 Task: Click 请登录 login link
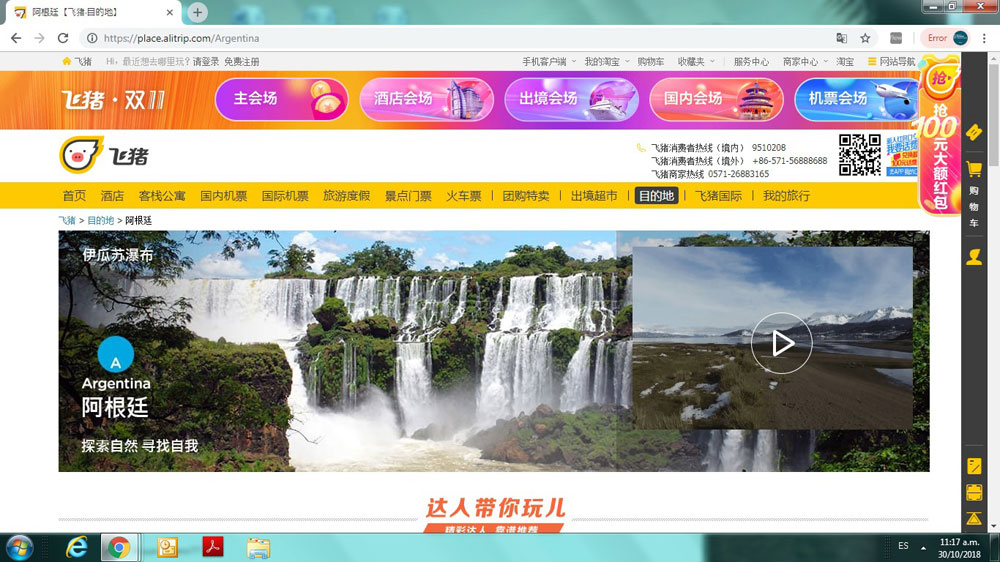coord(206,62)
